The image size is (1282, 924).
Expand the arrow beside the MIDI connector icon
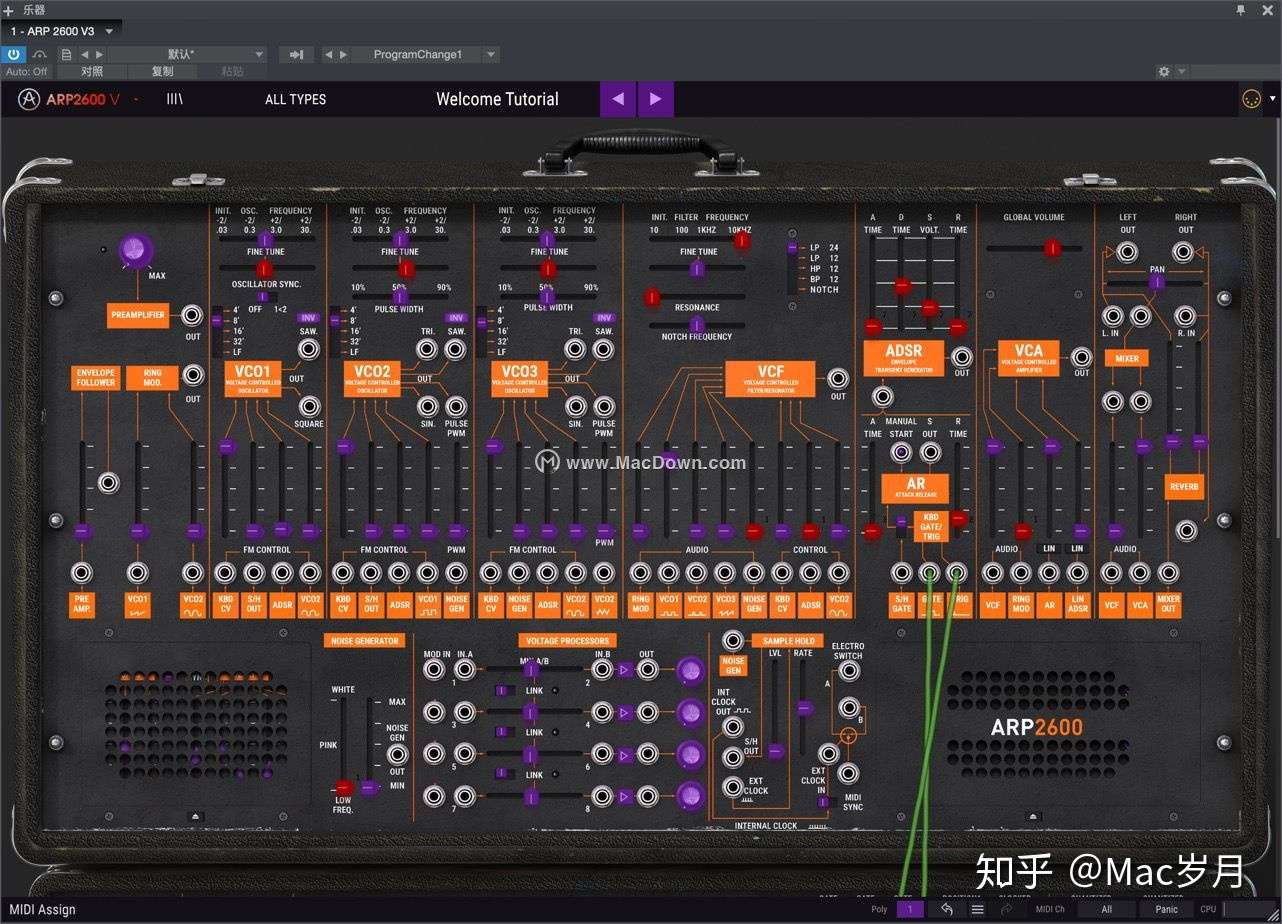coord(1272,99)
